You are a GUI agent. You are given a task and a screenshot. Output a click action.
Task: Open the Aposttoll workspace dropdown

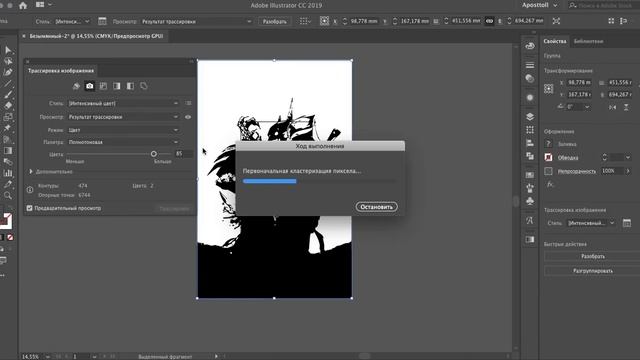540,5
